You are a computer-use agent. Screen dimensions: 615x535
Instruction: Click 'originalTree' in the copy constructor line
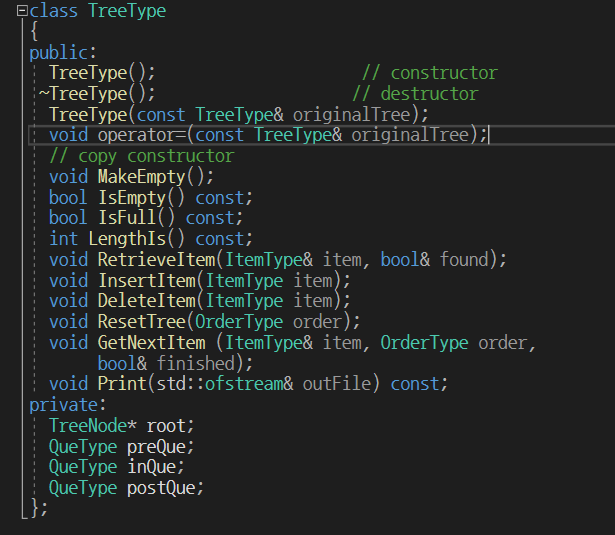click(x=351, y=115)
